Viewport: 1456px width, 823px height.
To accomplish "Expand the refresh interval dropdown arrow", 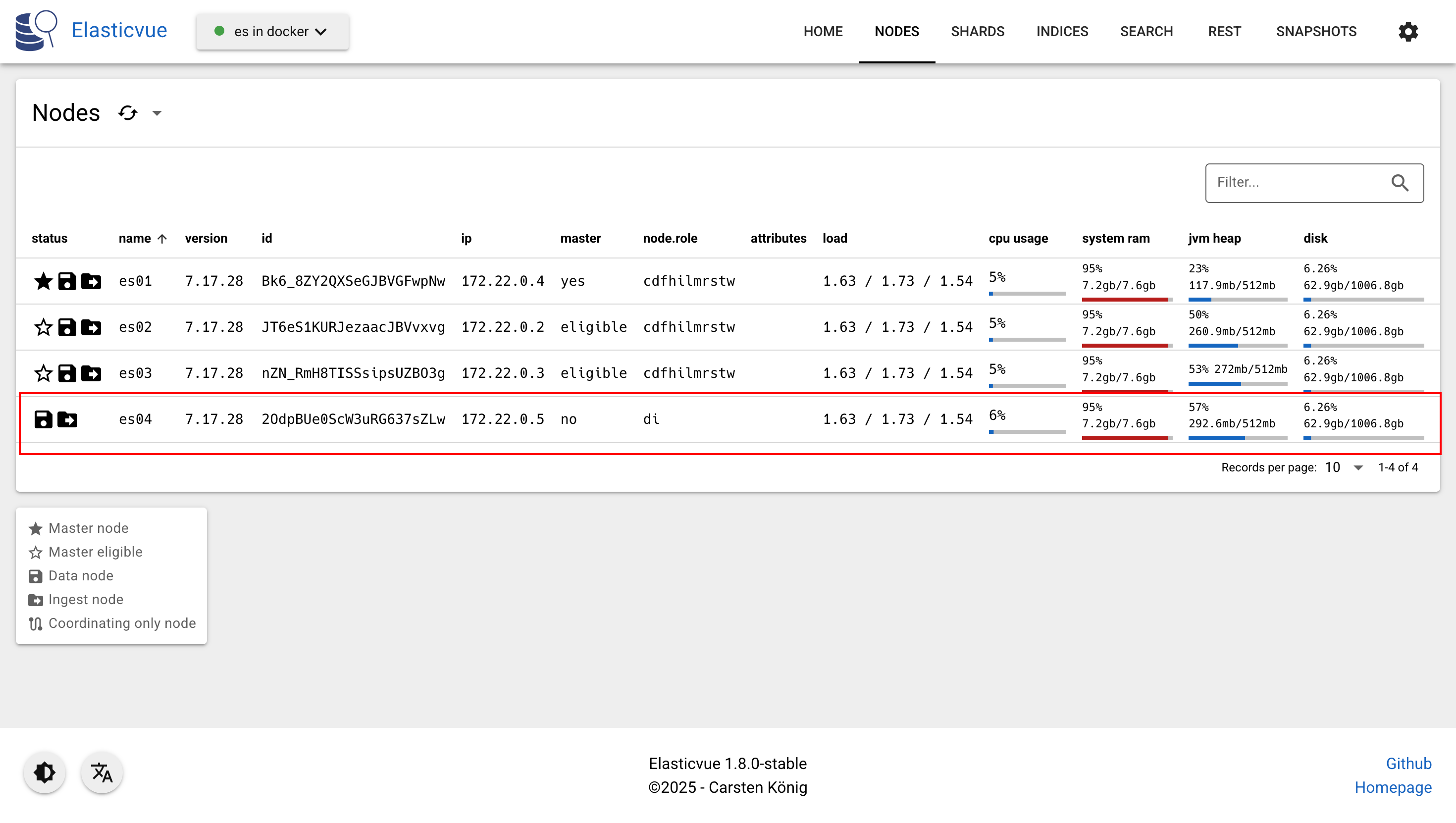I will (x=157, y=113).
